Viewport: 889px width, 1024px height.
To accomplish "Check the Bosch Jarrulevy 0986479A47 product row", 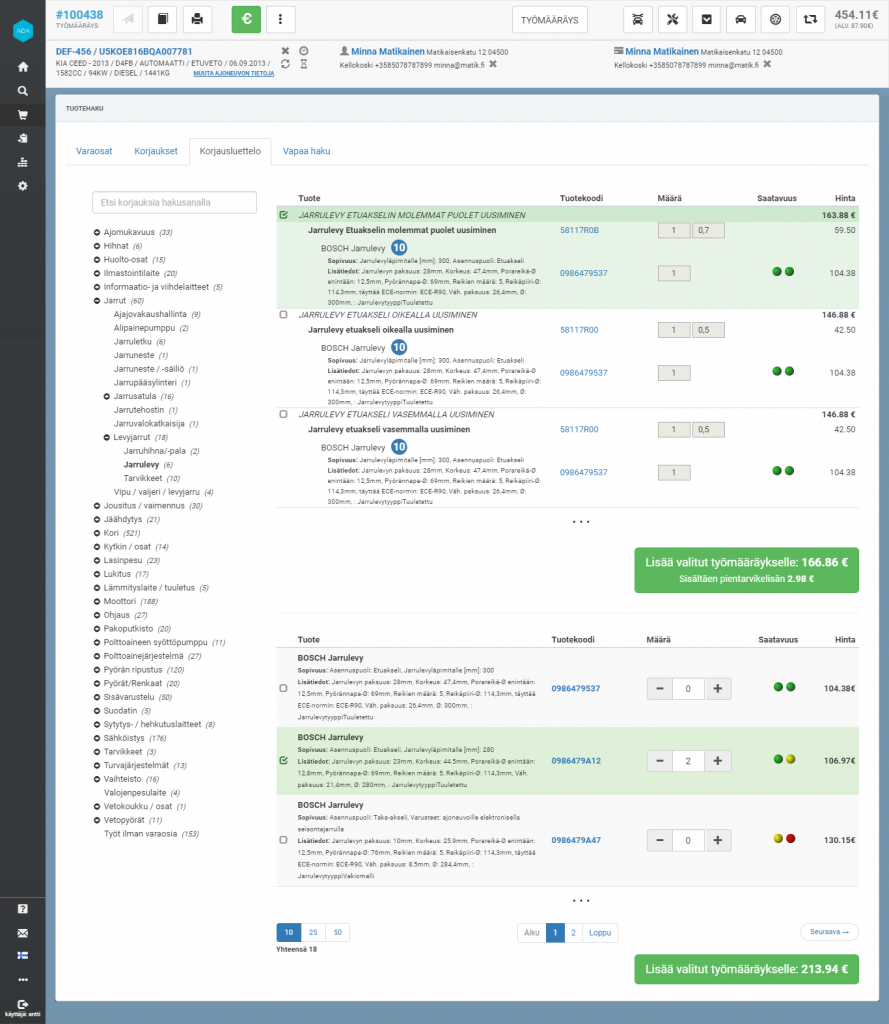I will pos(283,840).
